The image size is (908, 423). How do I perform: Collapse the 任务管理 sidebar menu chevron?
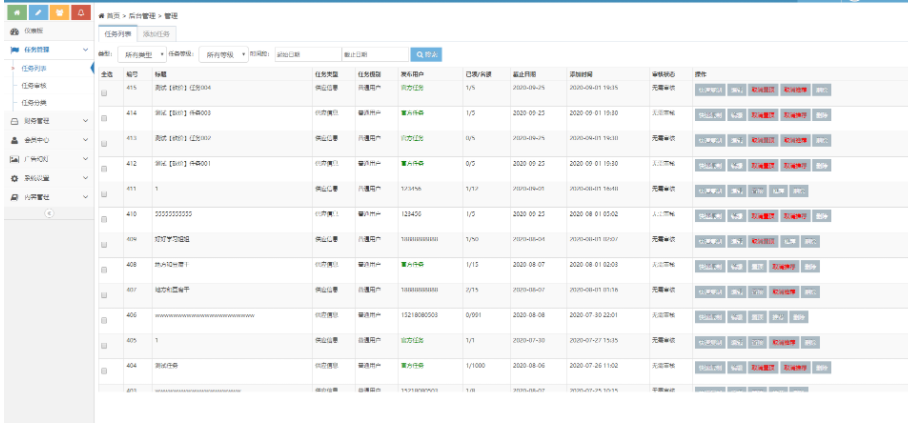pyautogui.click(x=85, y=50)
